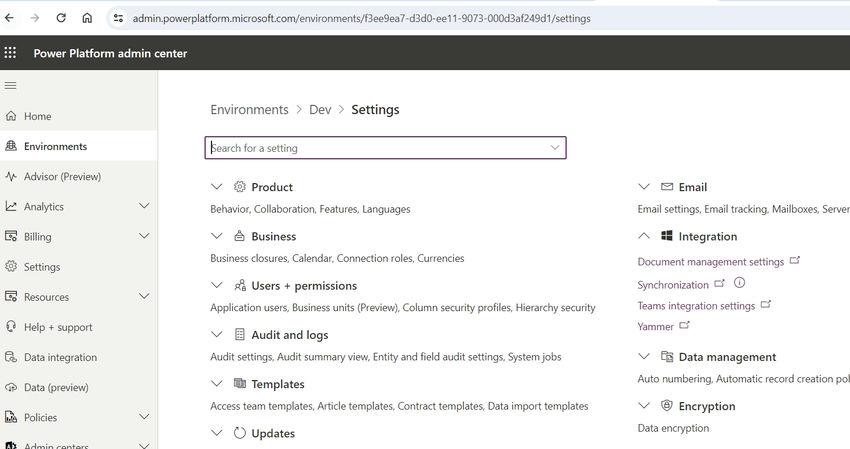Expand the Policies menu chevron
850x449 pixels.
144,416
